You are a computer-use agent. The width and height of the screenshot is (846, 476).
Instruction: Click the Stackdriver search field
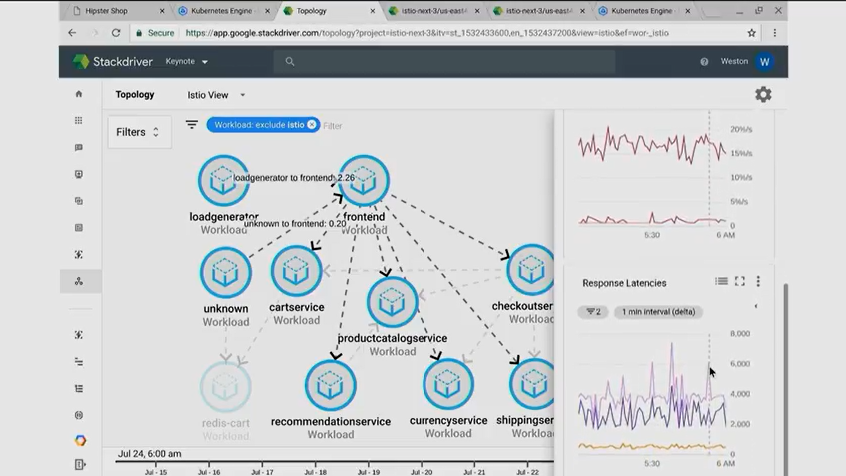tap(444, 62)
